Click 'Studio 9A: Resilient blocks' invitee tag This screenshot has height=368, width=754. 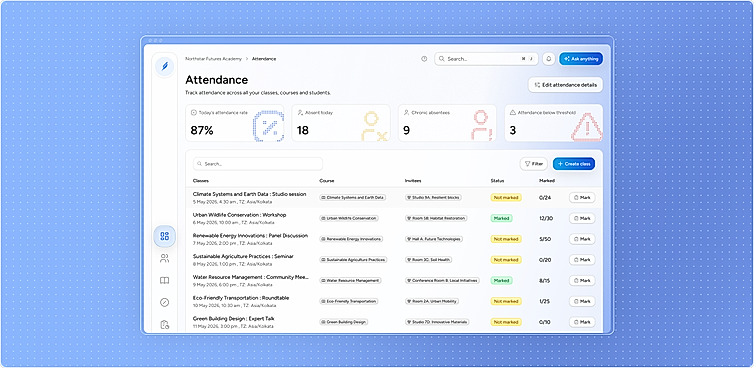point(434,198)
